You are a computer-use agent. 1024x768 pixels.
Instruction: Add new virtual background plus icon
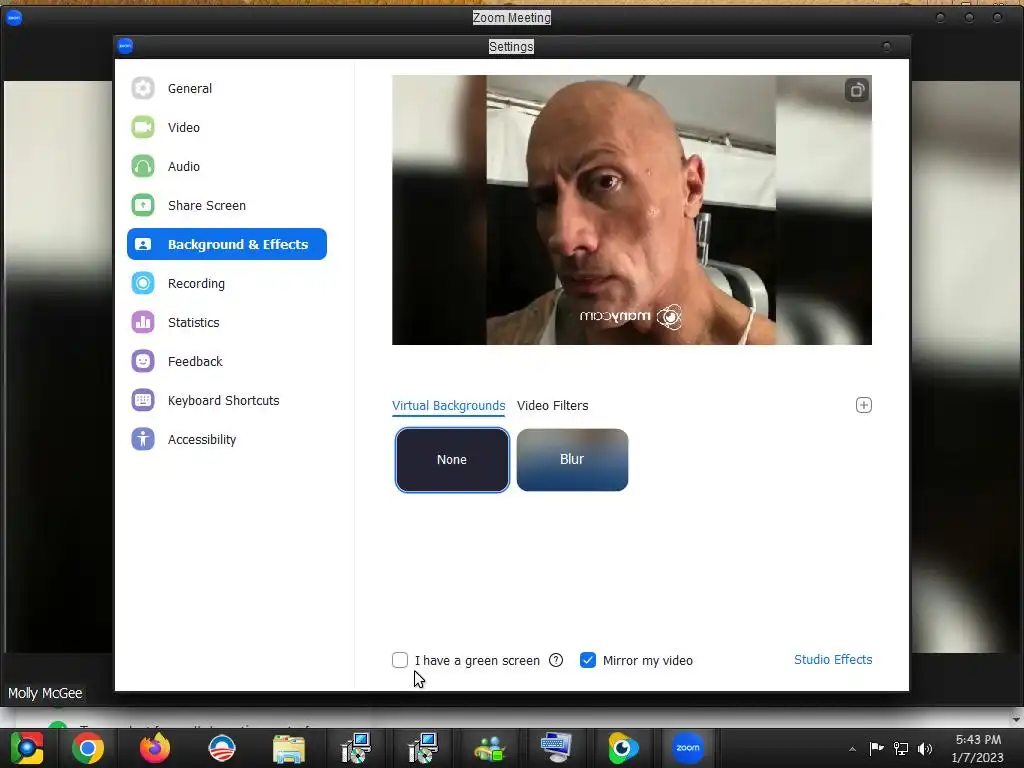click(863, 405)
